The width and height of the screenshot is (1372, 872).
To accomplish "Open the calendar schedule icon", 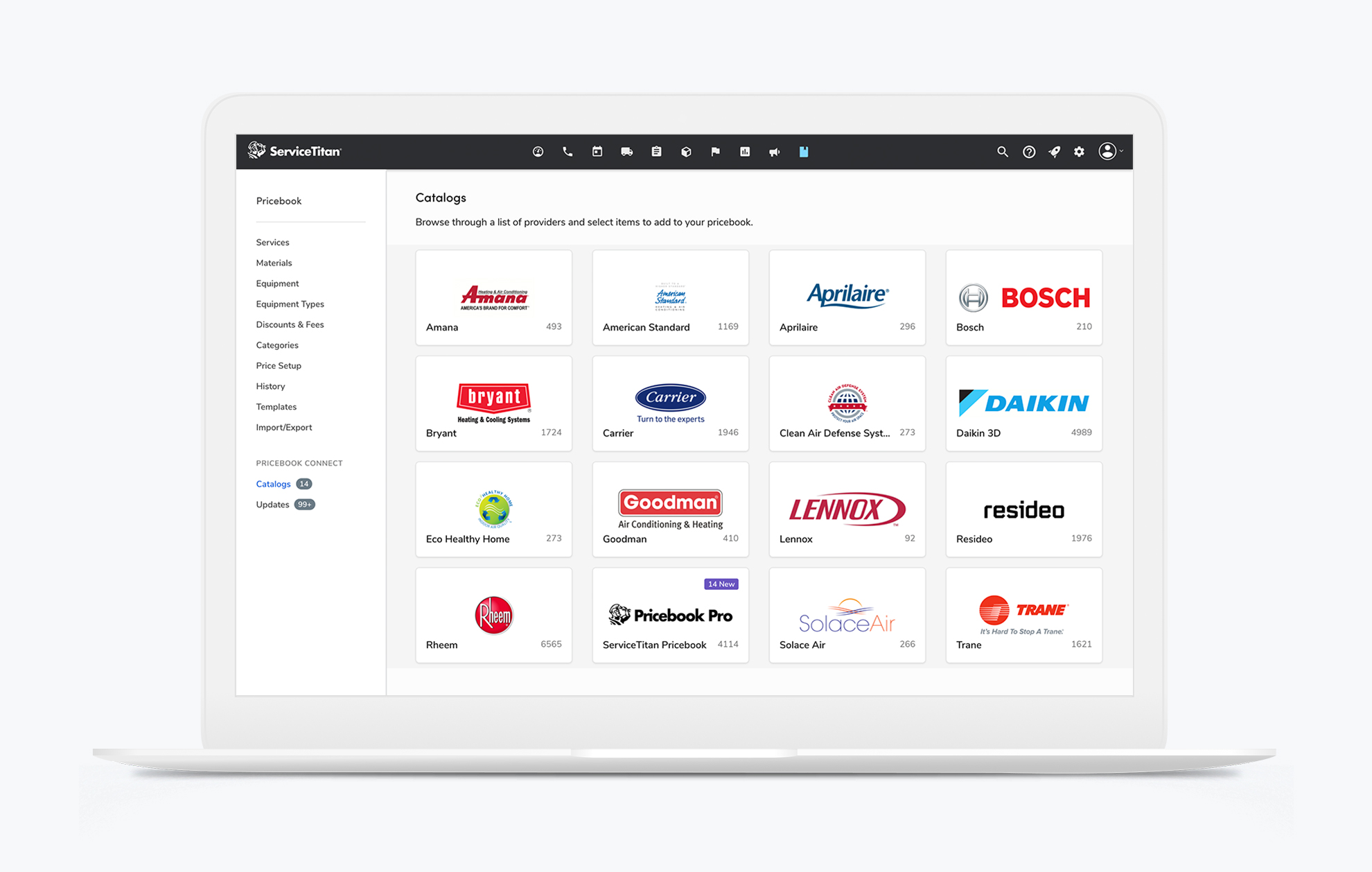I will [597, 152].
